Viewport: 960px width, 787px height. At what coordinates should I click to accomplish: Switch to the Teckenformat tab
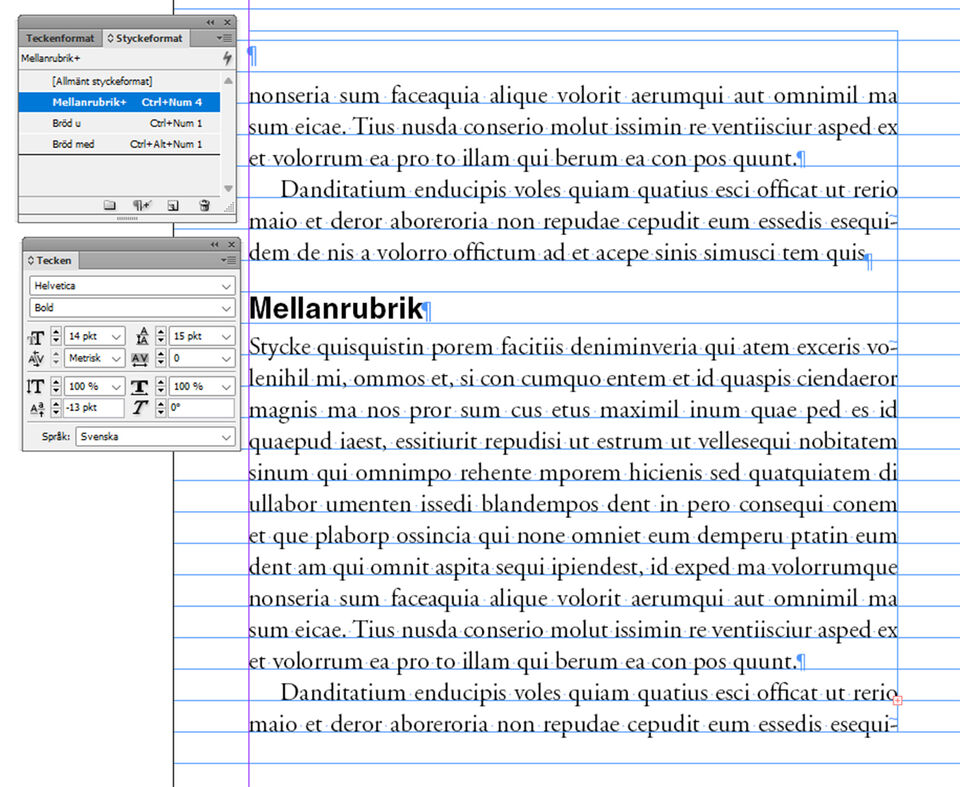[60, 38]
